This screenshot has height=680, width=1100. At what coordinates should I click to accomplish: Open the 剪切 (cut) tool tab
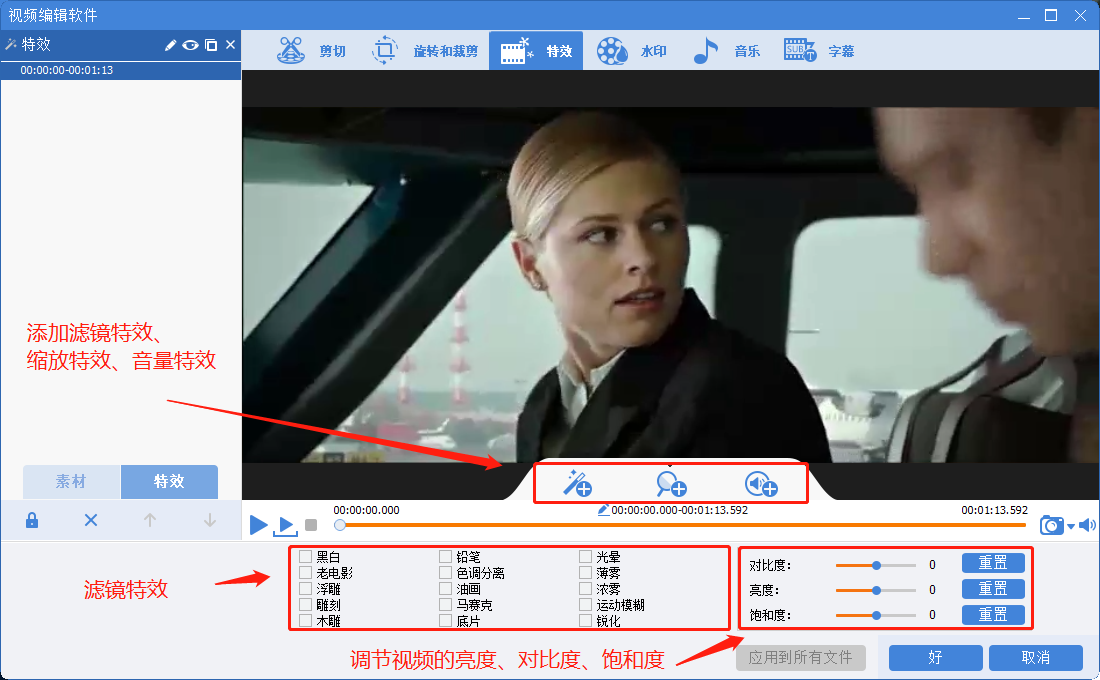pyautogui.click(x=311, y=51)
